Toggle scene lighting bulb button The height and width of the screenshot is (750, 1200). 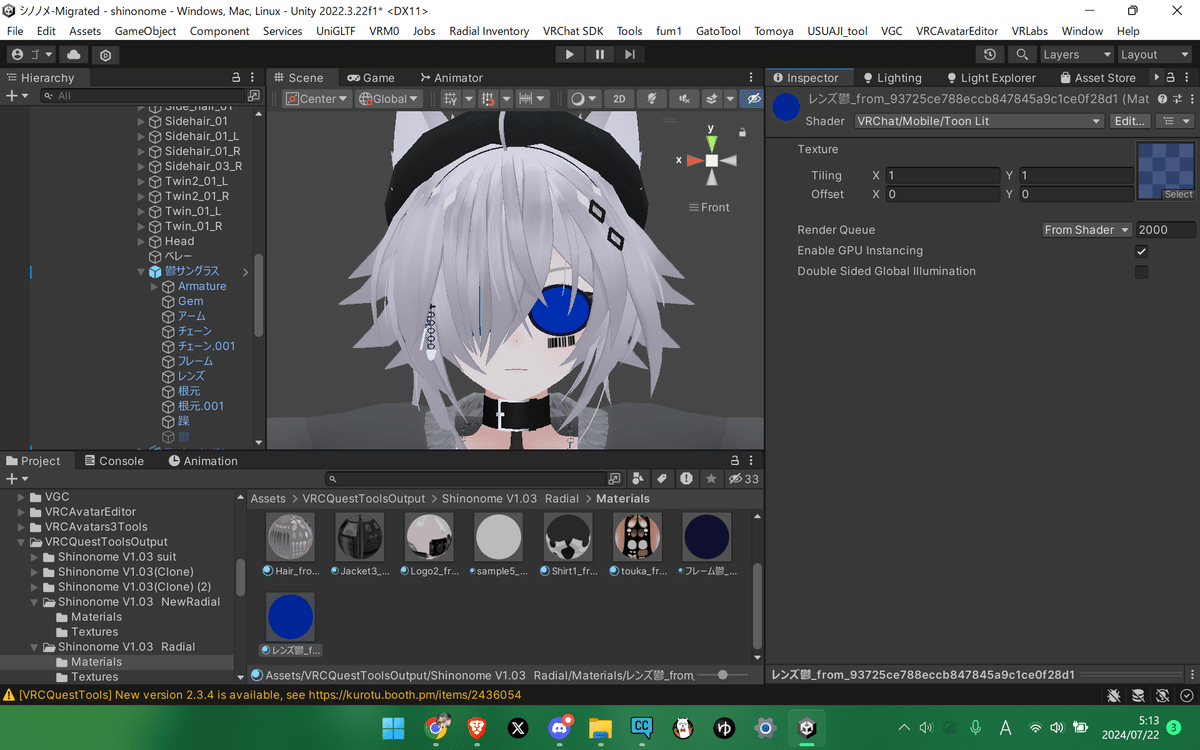click(x=652, y=98)
